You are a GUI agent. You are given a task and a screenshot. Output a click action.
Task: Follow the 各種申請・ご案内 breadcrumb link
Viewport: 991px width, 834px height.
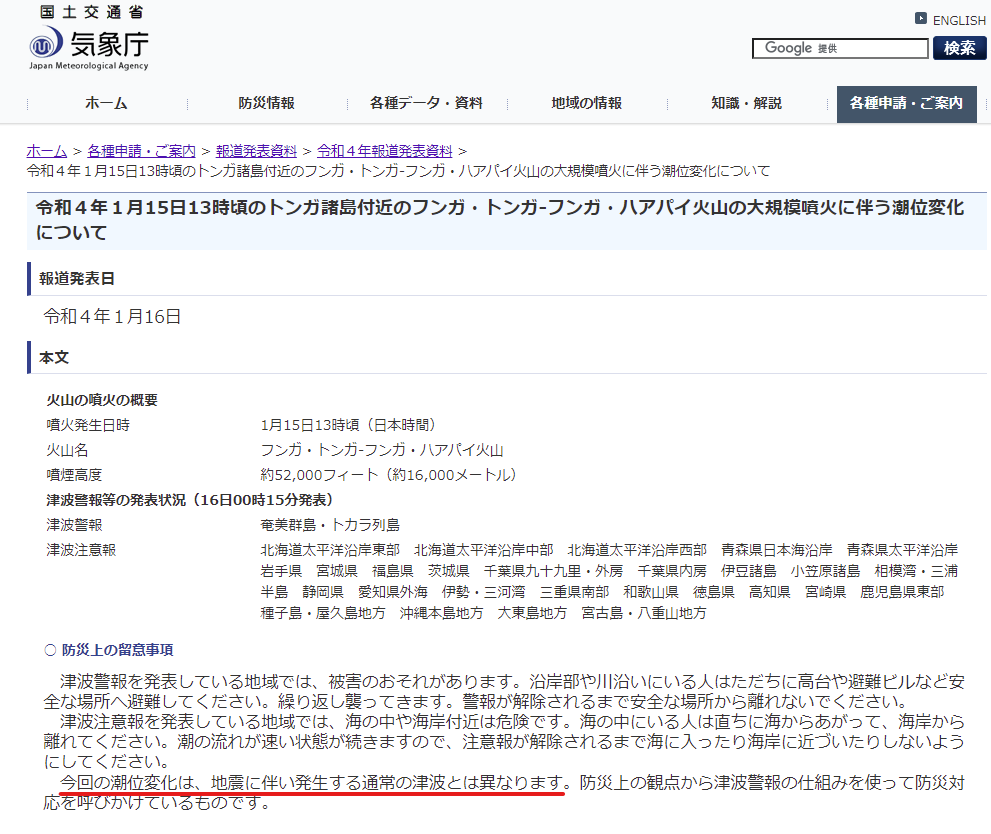coord(142,151)
